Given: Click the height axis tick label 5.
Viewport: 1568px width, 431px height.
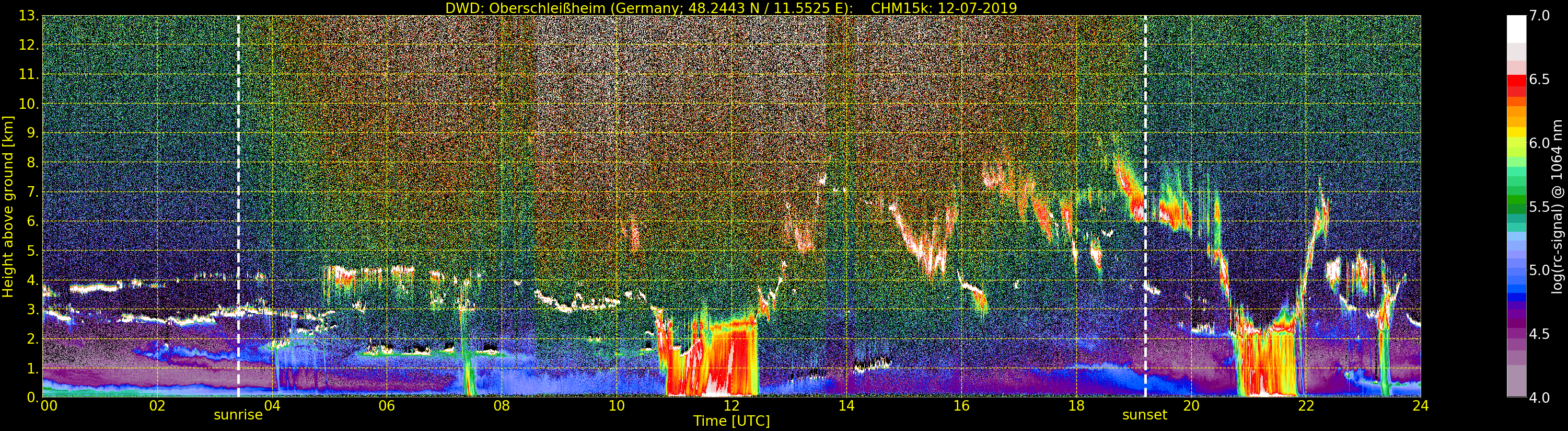Looking at the screenshot, I should (33, 251).
